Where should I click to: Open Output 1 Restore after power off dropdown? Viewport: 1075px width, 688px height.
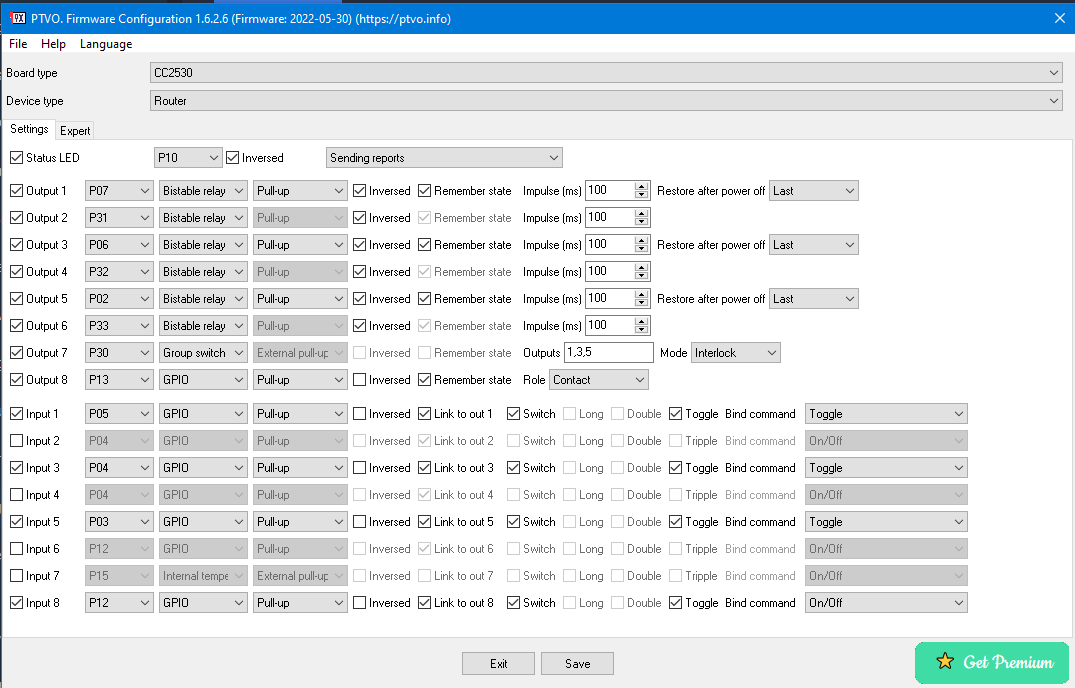(x=814, y=191)
